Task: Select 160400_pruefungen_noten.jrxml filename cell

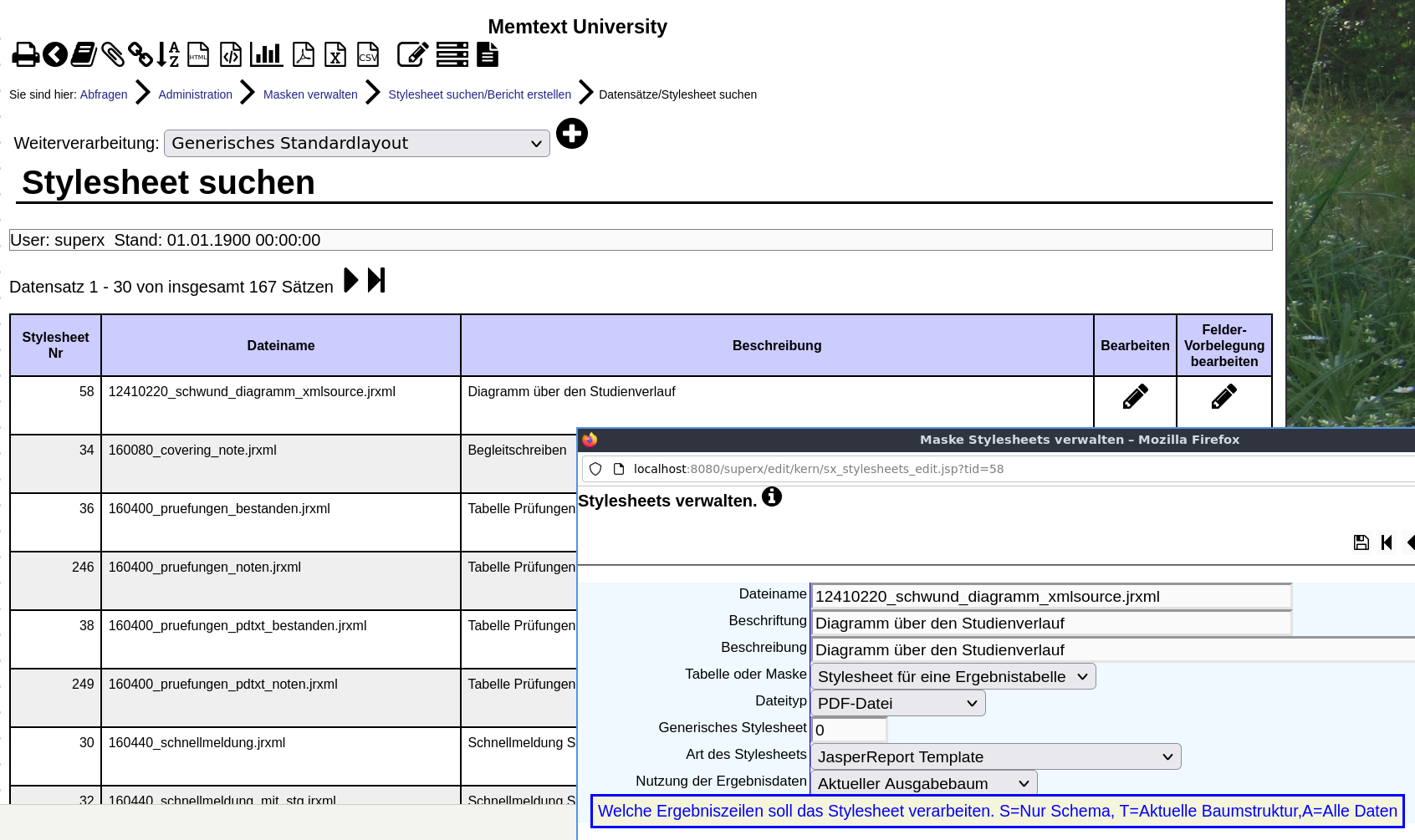Action: click(x=281, y=581)
